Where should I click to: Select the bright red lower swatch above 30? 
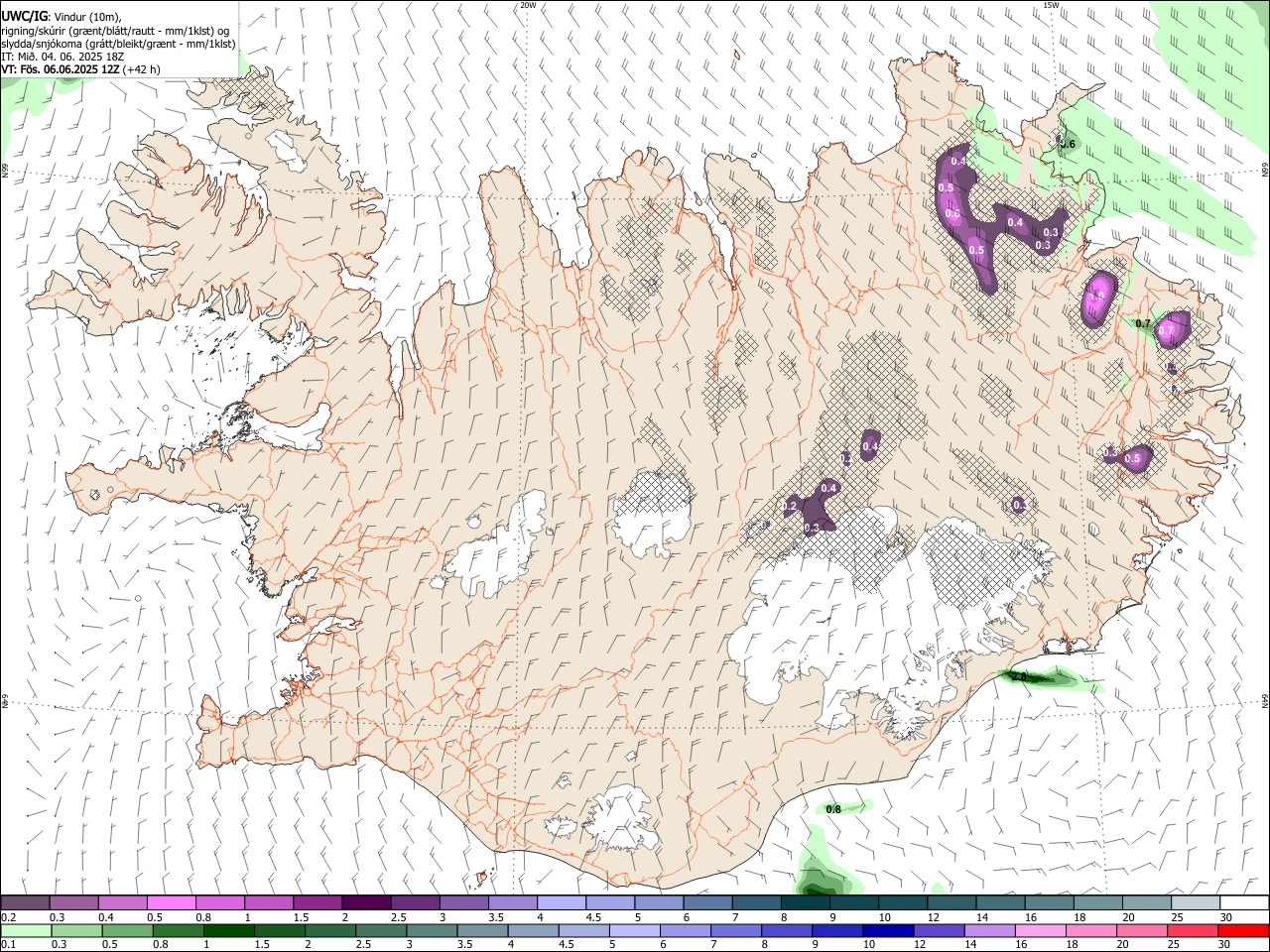1243,930
